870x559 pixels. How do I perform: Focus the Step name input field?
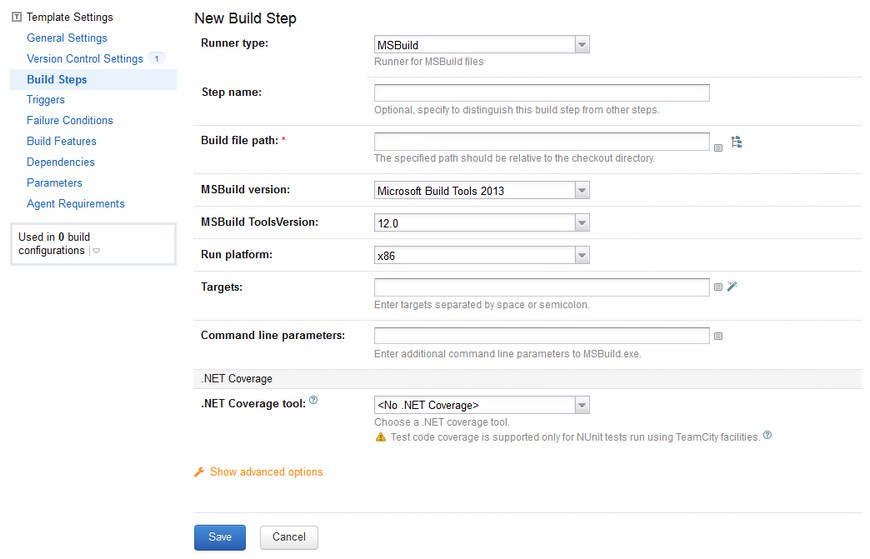point(541,93)
